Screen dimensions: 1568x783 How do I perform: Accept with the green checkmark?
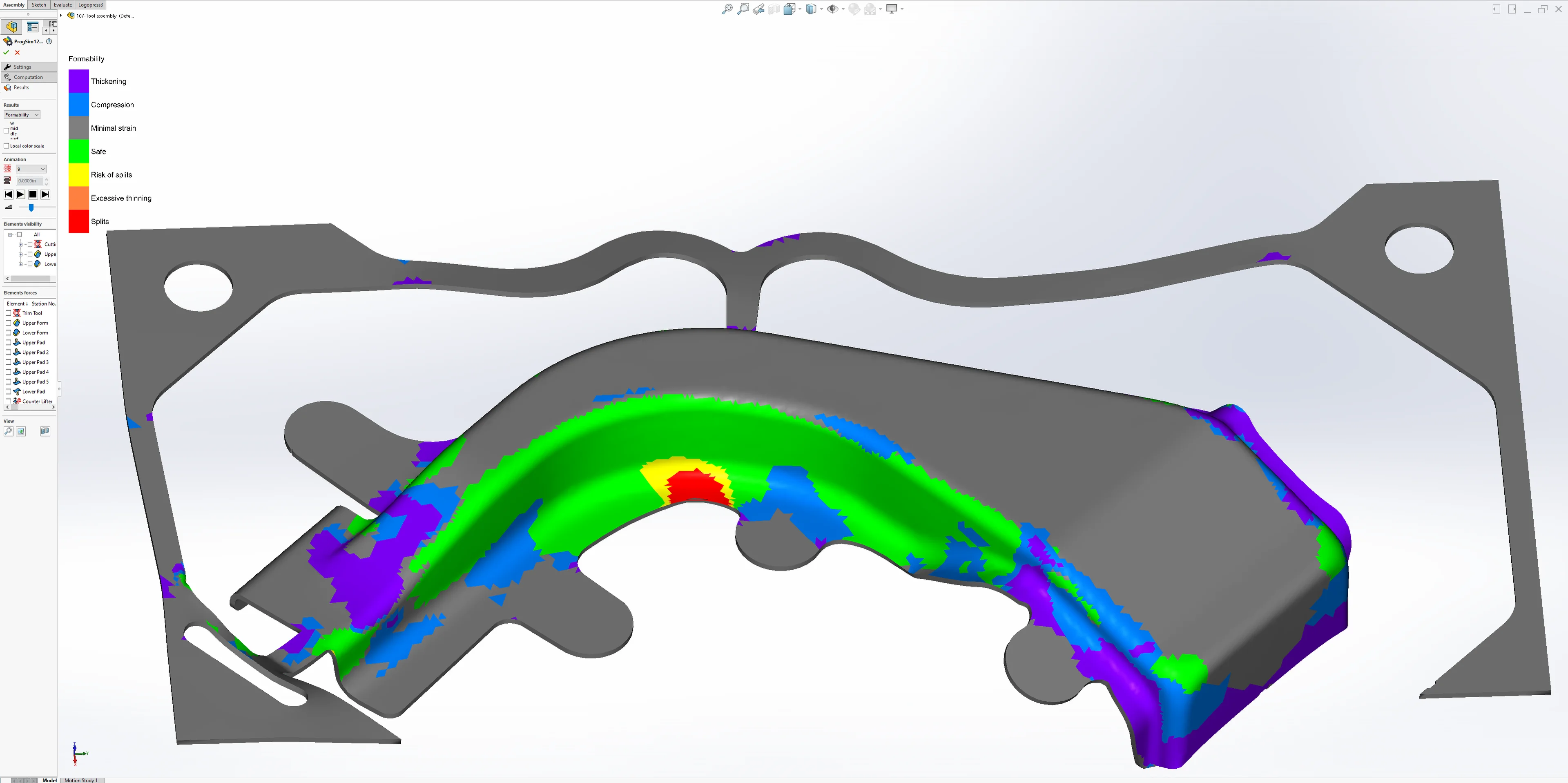pos(7,52)
